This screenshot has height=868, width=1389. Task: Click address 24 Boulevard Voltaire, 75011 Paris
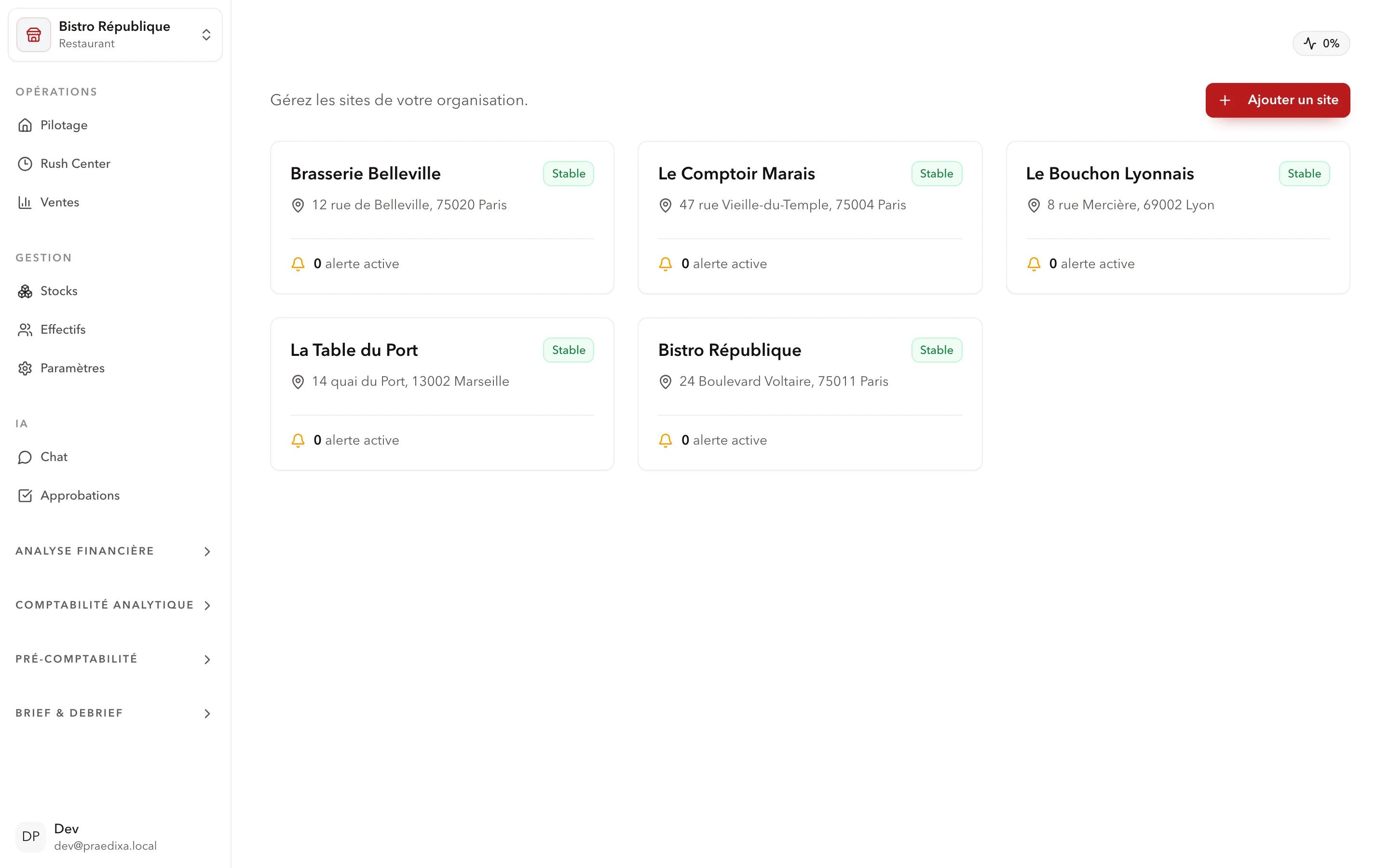(783, 381)
